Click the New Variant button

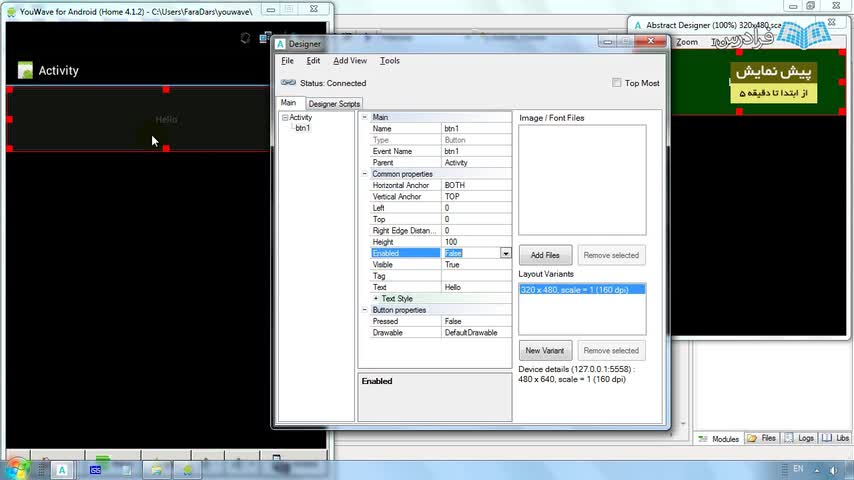(545, 350)
